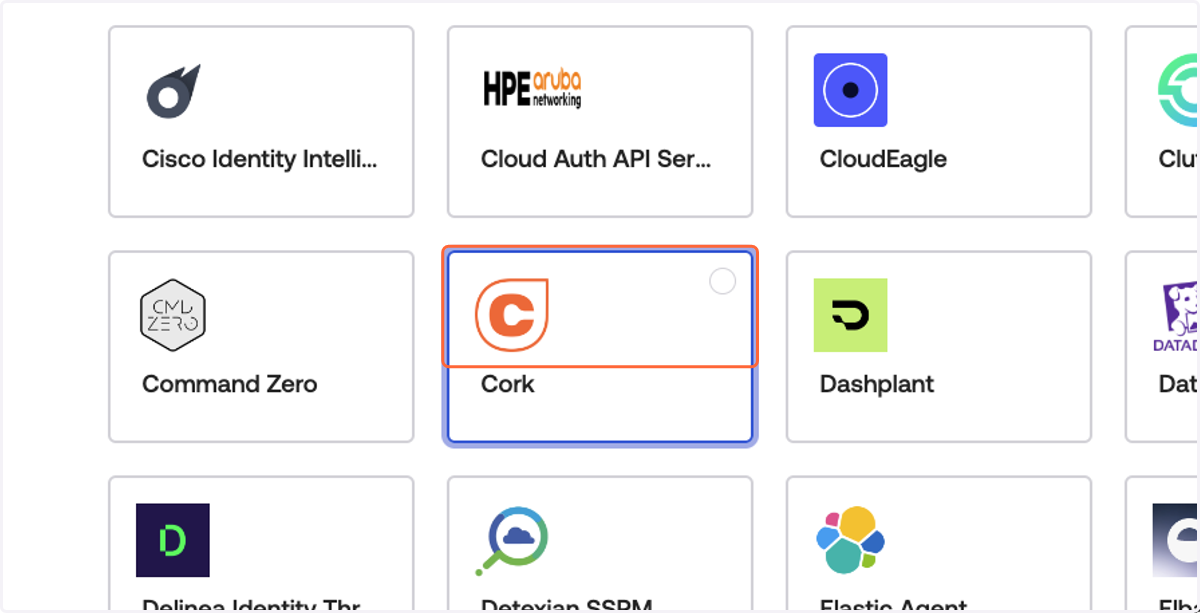1200x613 pixels.
Task: Click the Datadog dog logo
Action: pyautogui.click(x=1176, y=315)
